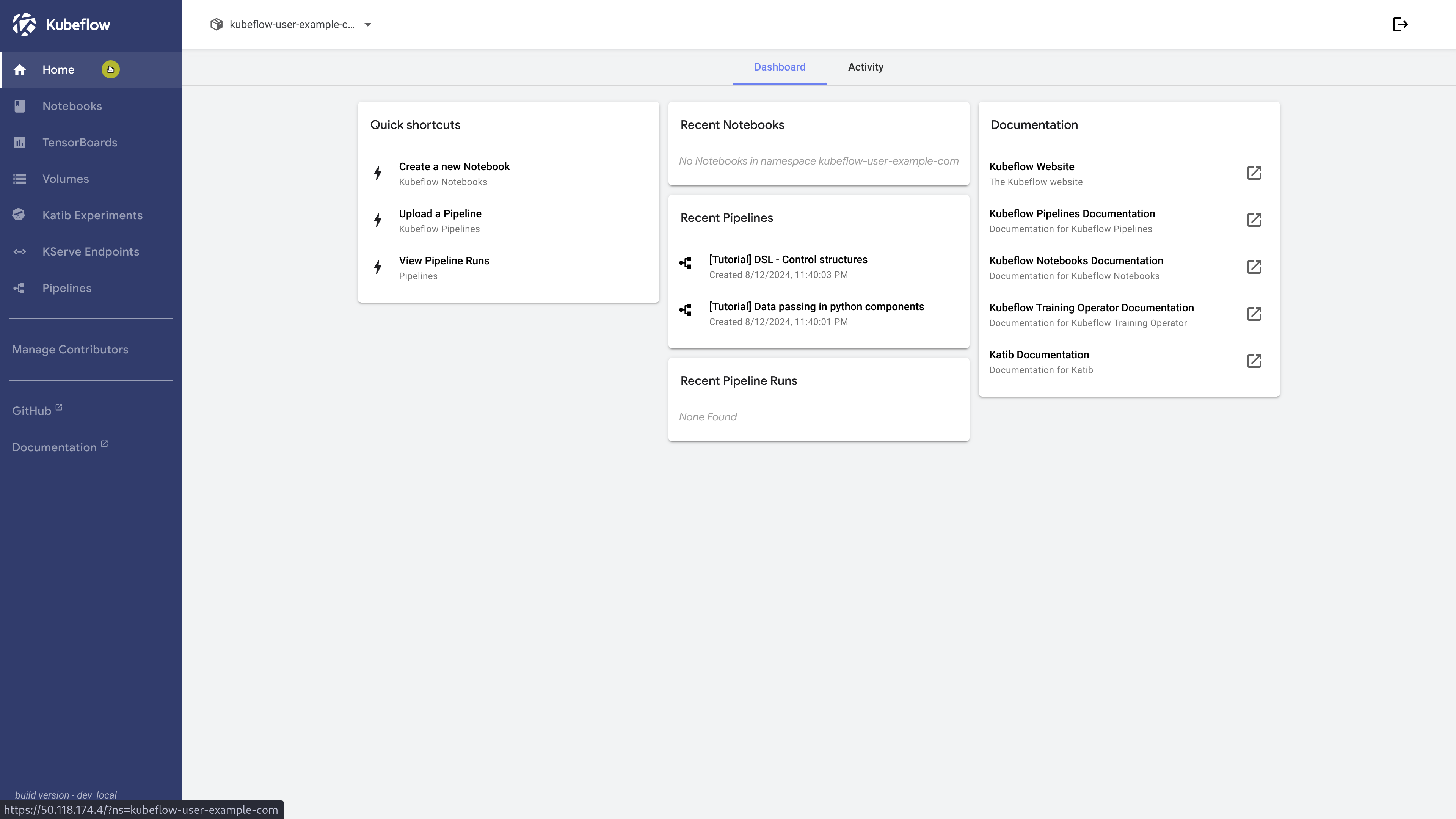Open Katib Documentation external link icon
This screenshot has height=819, width=1456.
pyautogui.click(x=1254, y=361)
